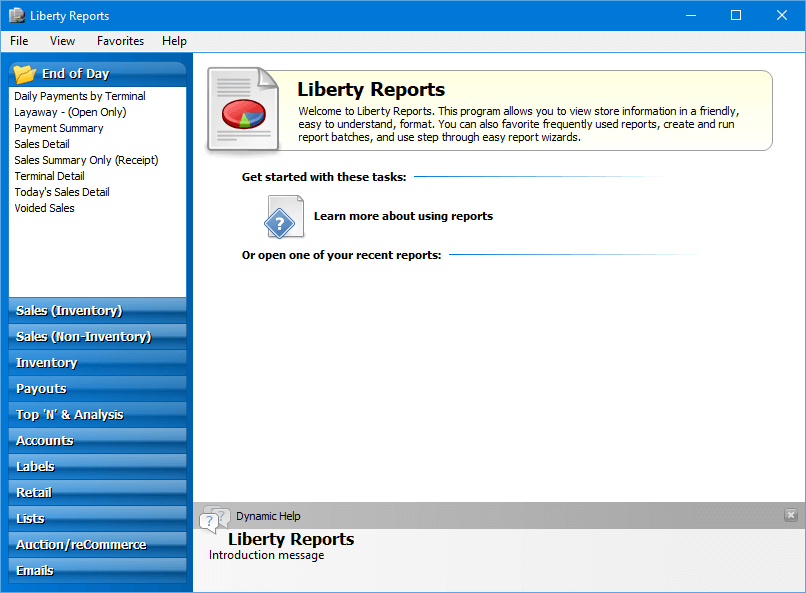The height and width of the screenshot is (593, 806).
Task: Click the Liberty Reports pie chart document icon
Action: click(x=243, y=109)
